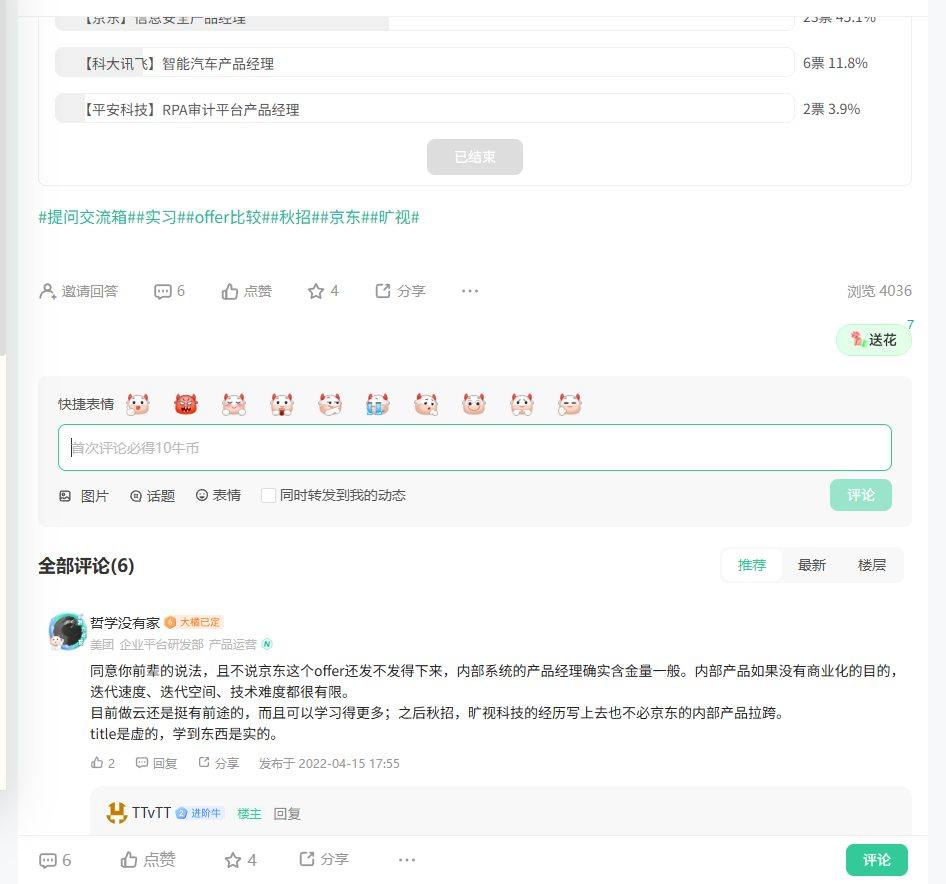Insert the red angry cow emoji
The width and height of the screenshot is (946, 884).
[186, 404]
